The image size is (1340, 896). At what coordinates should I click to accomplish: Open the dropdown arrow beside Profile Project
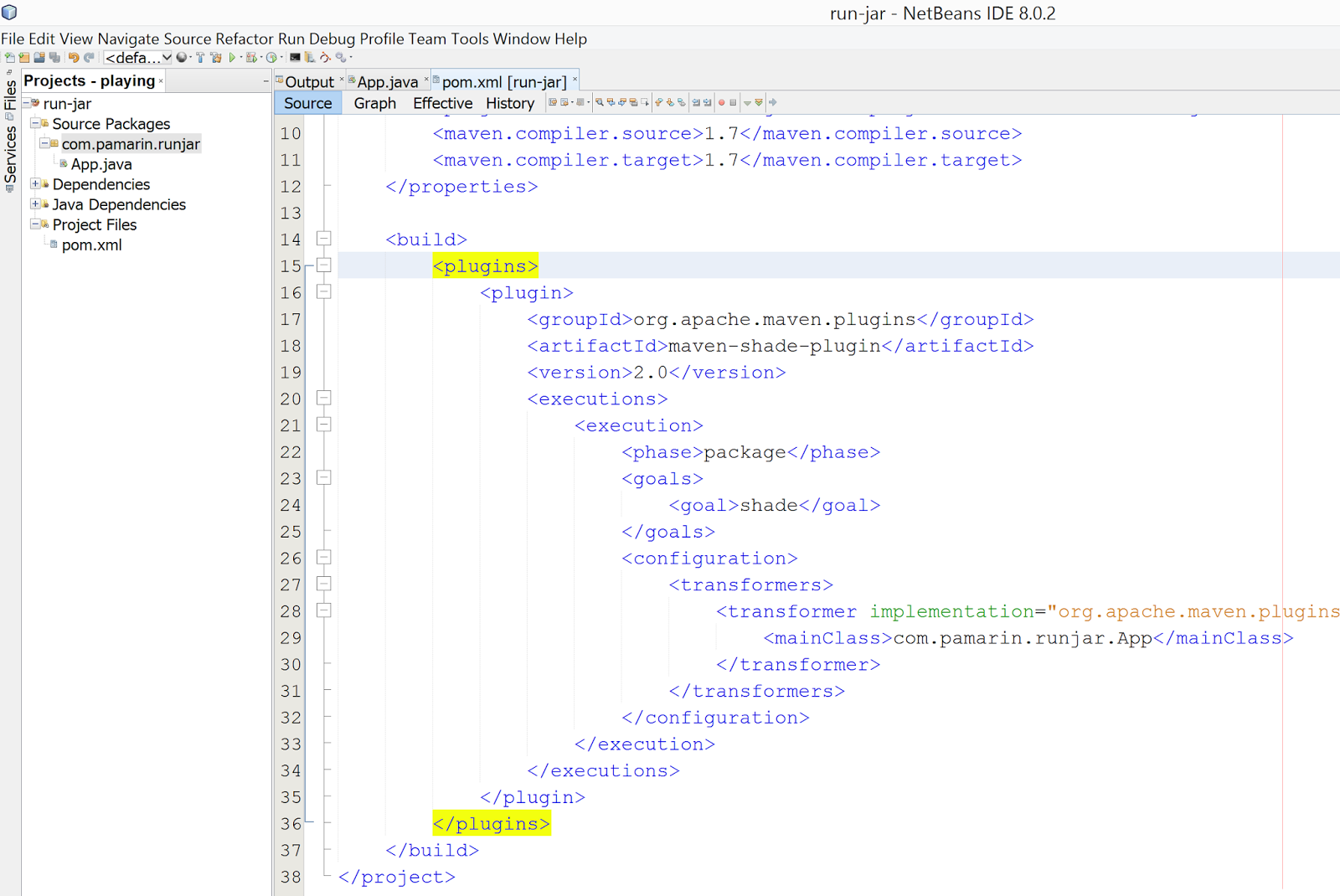[281, 58]
